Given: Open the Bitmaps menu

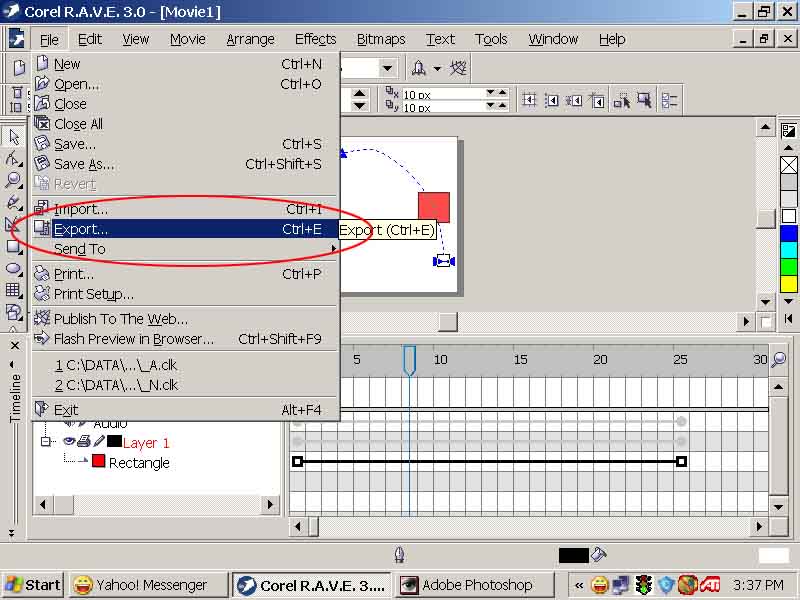Looking at the screenshot, I should (381, 39).
